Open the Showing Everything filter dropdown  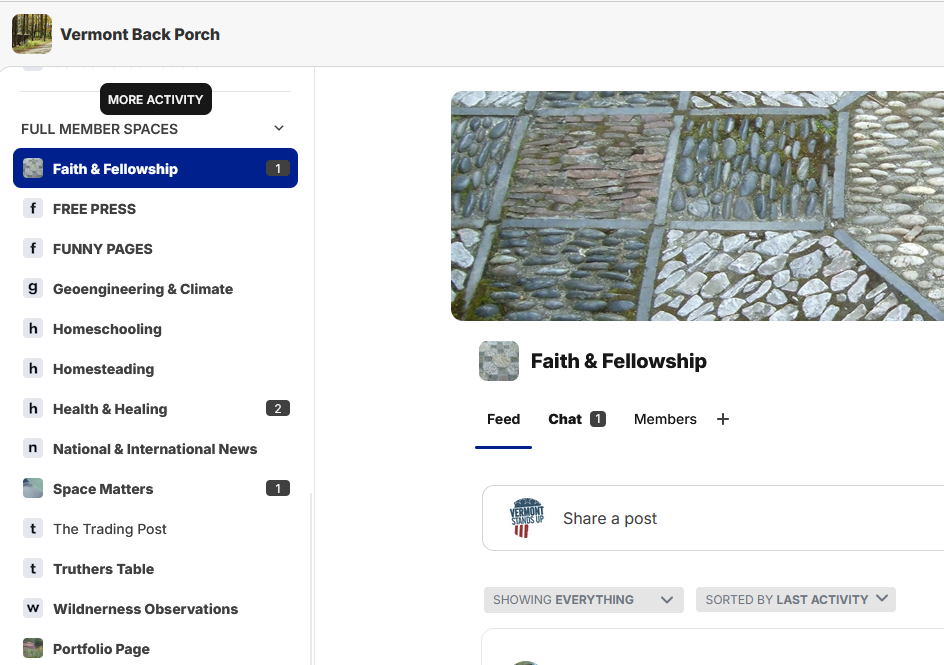point(583,600)
